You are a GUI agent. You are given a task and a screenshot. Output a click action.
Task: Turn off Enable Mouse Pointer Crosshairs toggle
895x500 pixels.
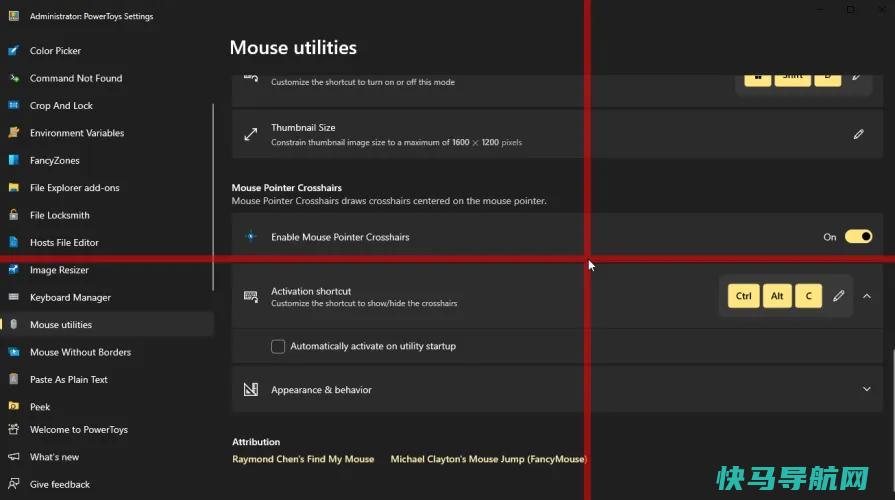pyautogui.click(x=858, y=236)
